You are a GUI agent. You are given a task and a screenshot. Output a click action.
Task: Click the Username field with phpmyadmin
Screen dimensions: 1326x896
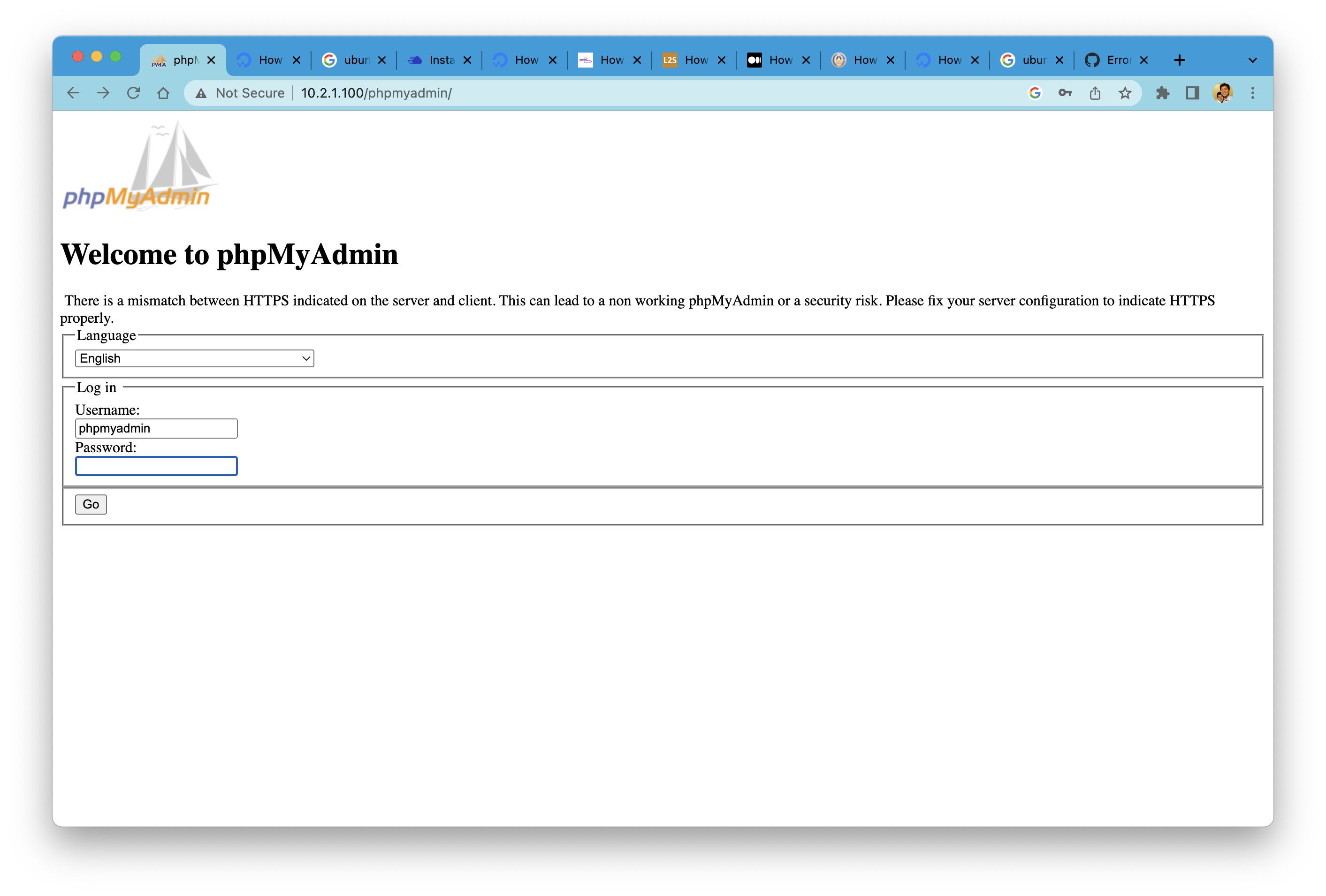[156, 428]
